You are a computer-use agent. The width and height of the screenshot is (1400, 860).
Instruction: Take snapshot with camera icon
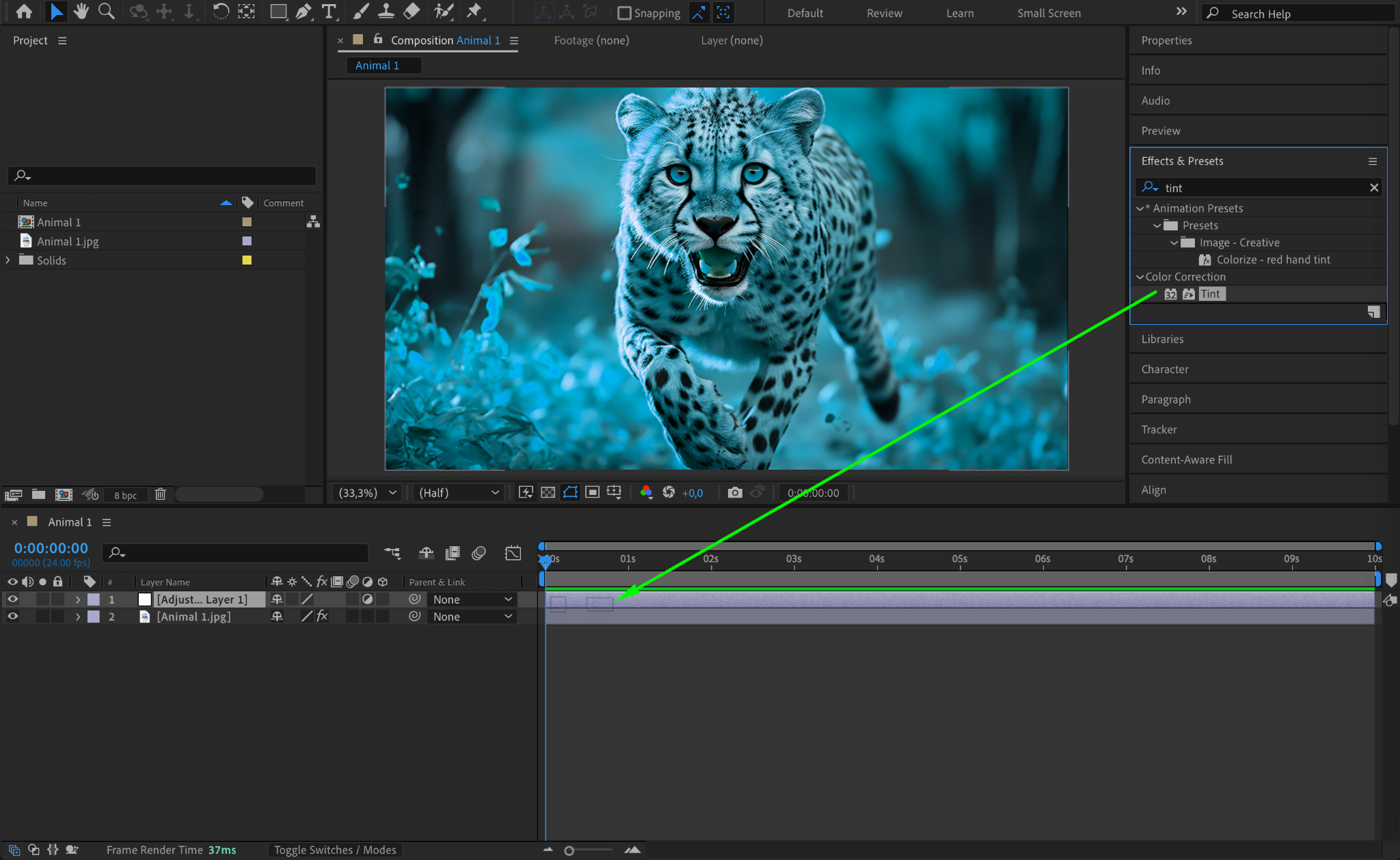tap(735, 492)
